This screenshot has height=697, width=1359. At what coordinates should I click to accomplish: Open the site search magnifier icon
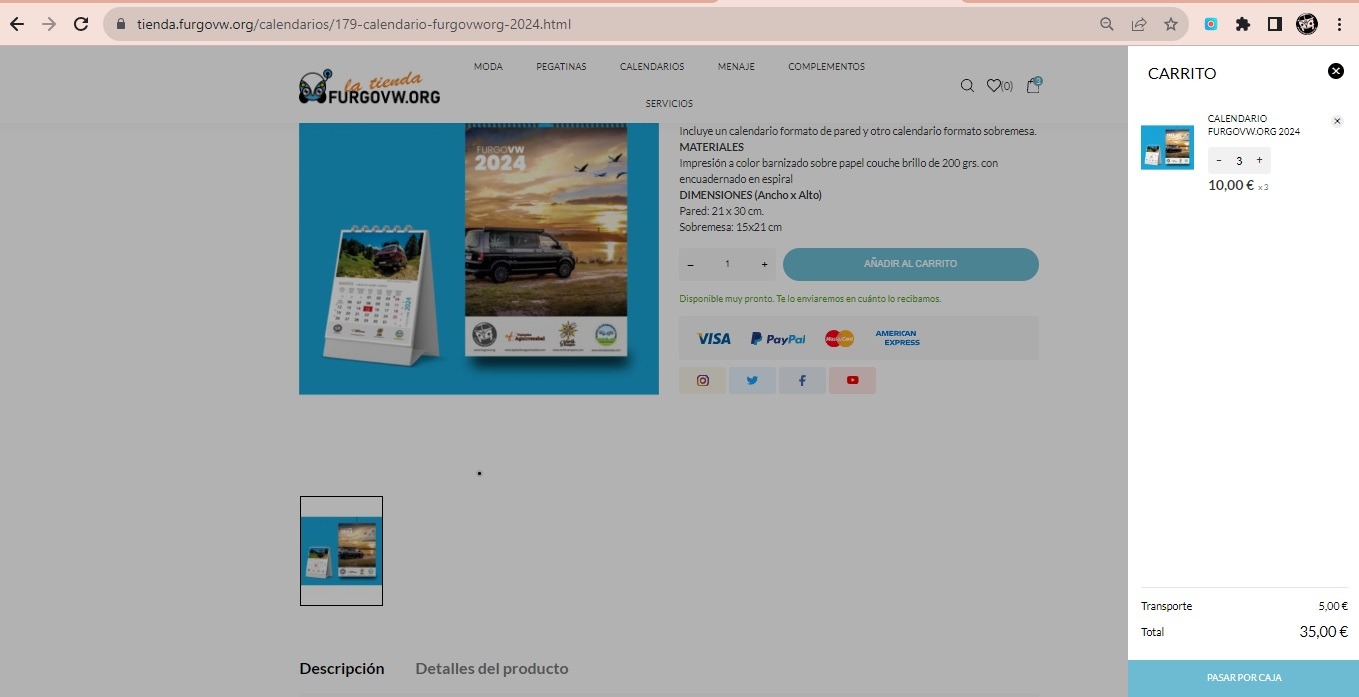click(x=967, y=86)
